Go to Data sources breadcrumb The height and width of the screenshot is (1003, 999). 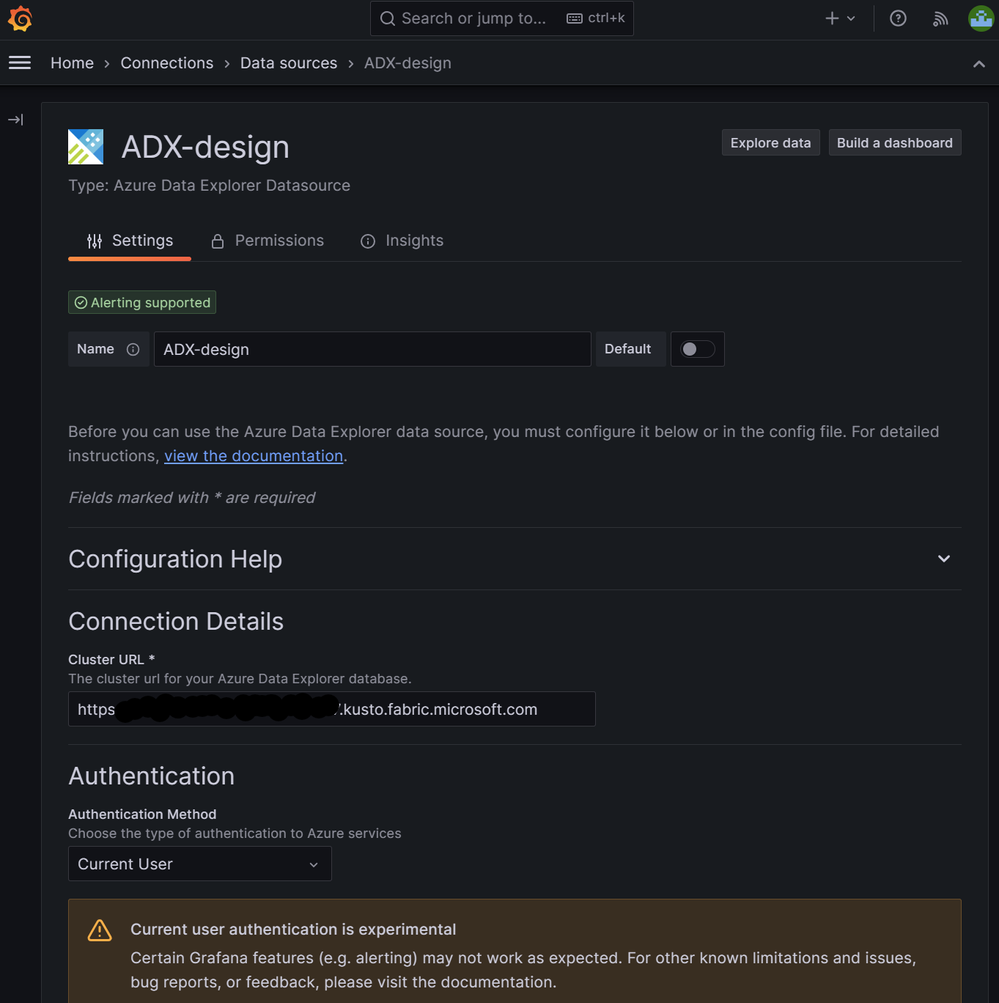(x=288, y=63)
